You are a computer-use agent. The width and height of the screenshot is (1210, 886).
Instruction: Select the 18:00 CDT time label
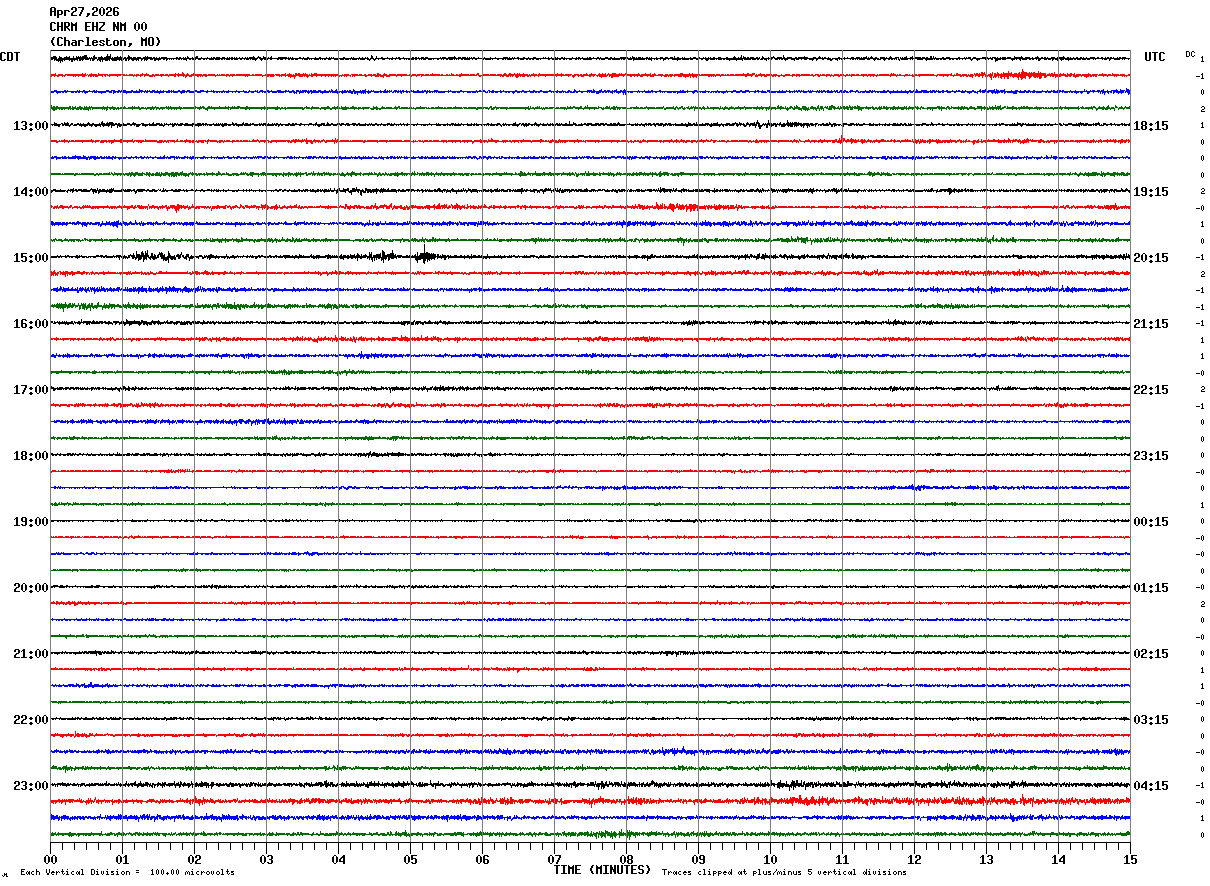pyautogui.click(x=31, y=456)
